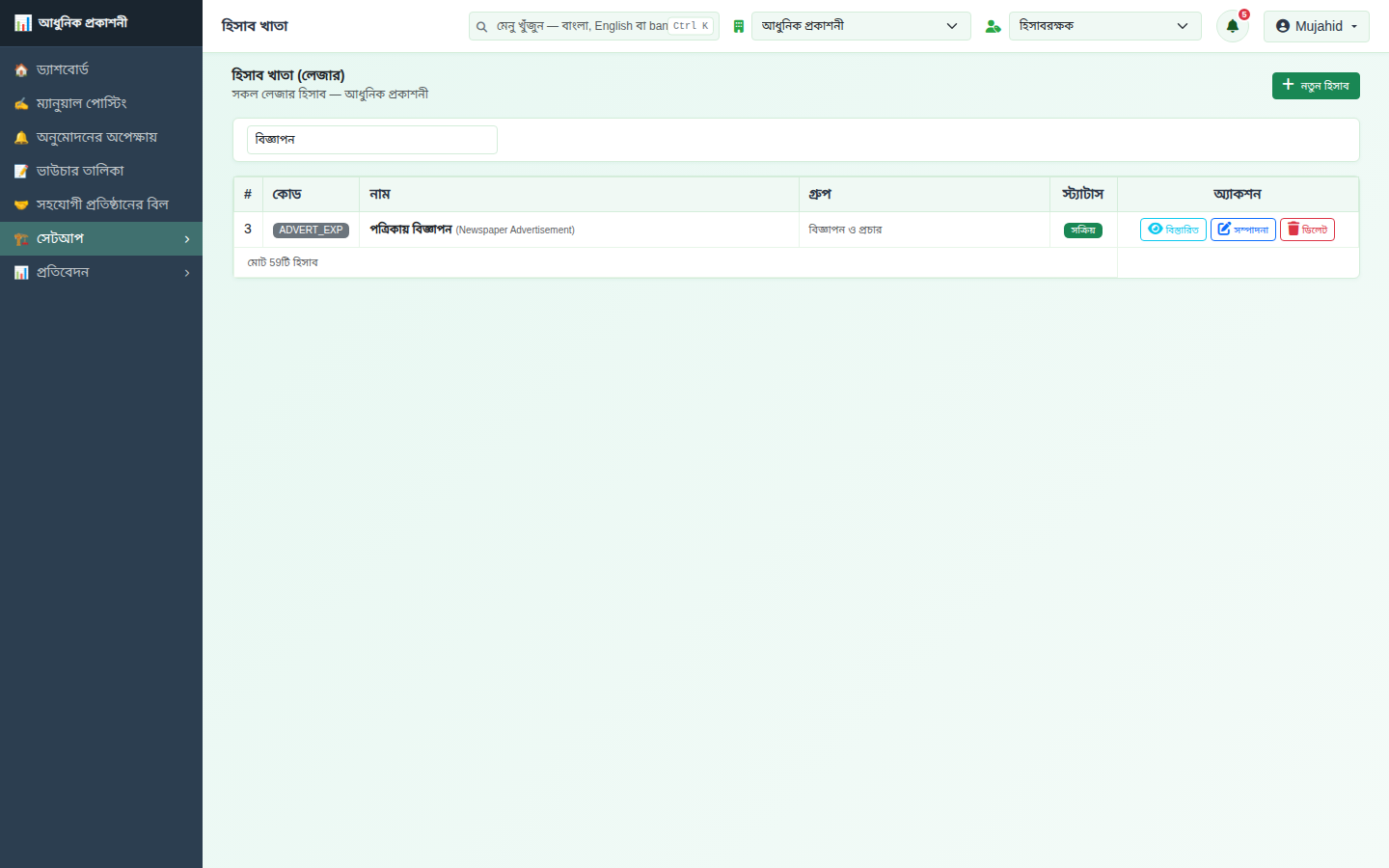Open the Mujahid user menu
The height and width of the screenshot is (868, 1389).
[x=1317, y=26]
